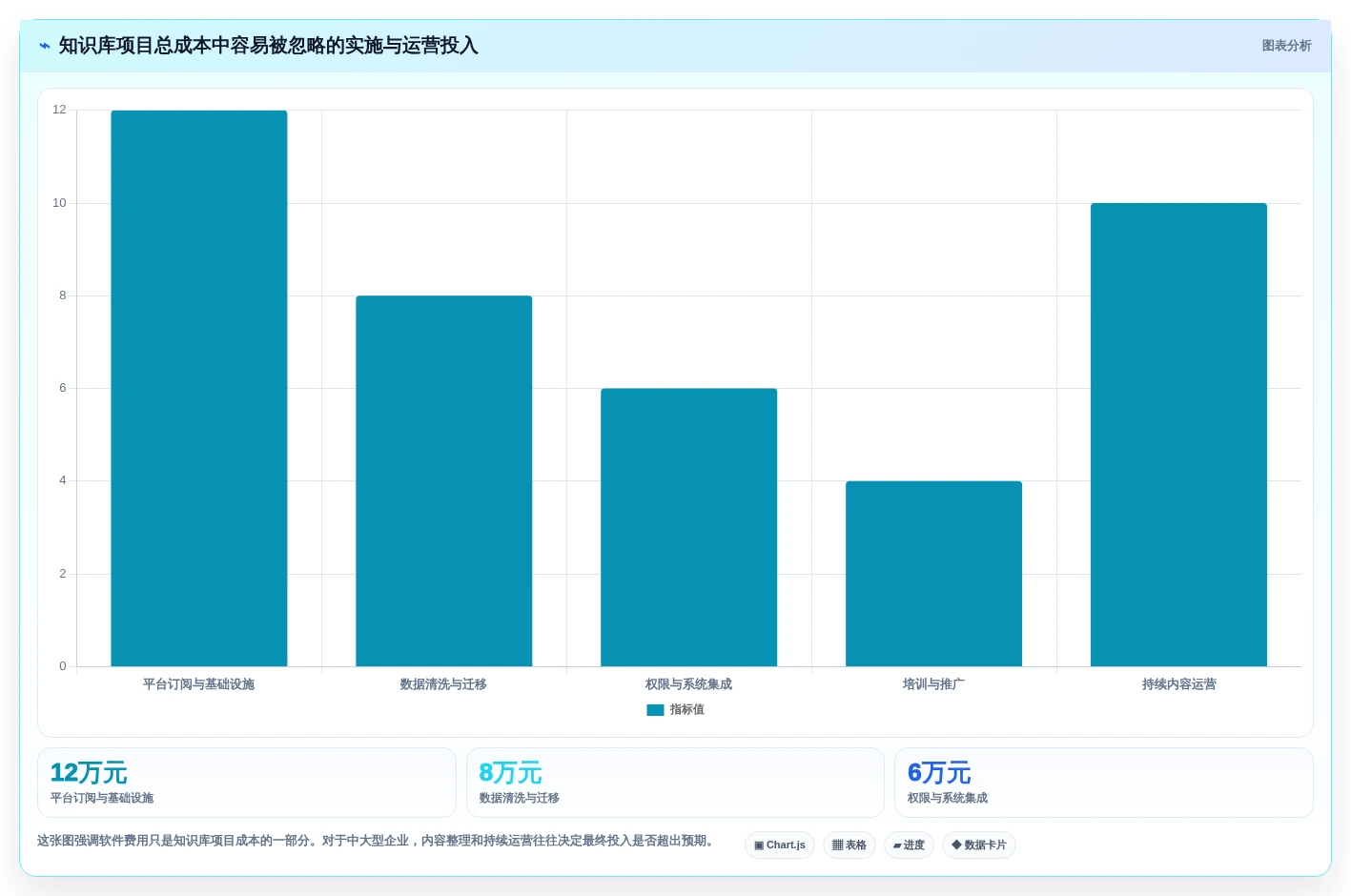Click the 持续内容运营 axis label
Image resolution: width=1351 pixels, height=896 pixels.
(x=1179, y=684)
